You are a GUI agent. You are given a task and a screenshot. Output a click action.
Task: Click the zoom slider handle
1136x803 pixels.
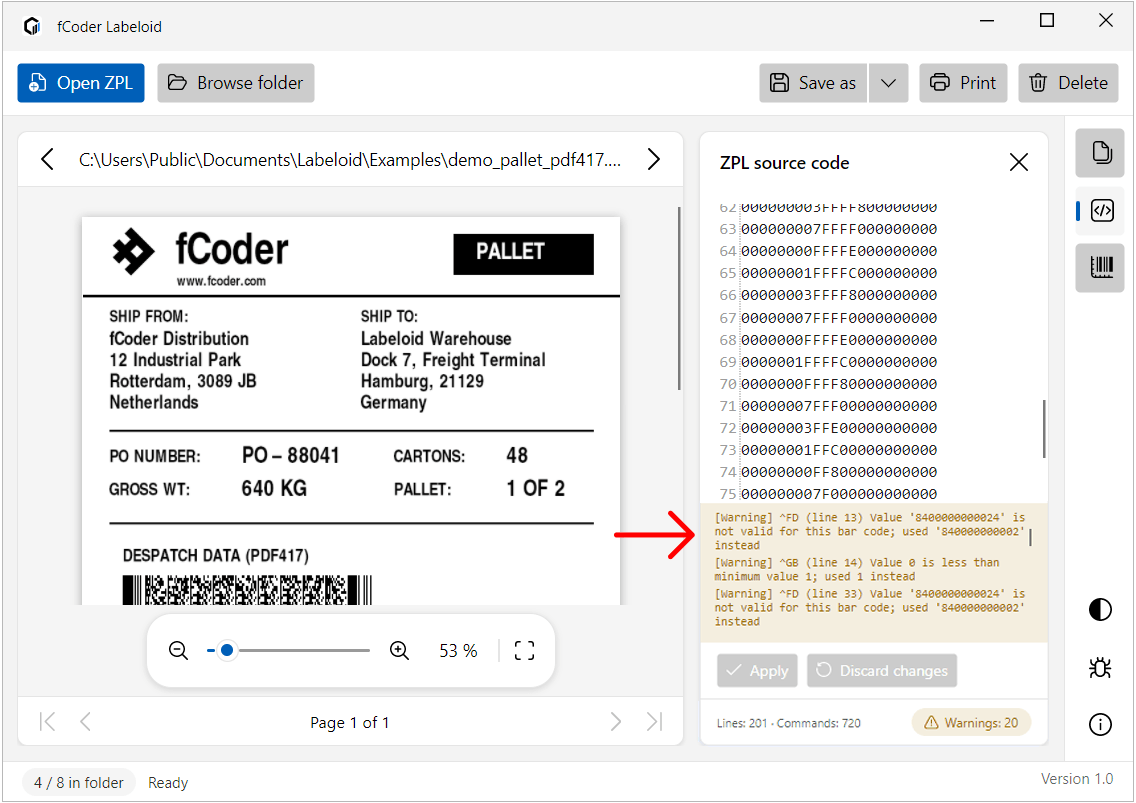(x=227, y=650)
